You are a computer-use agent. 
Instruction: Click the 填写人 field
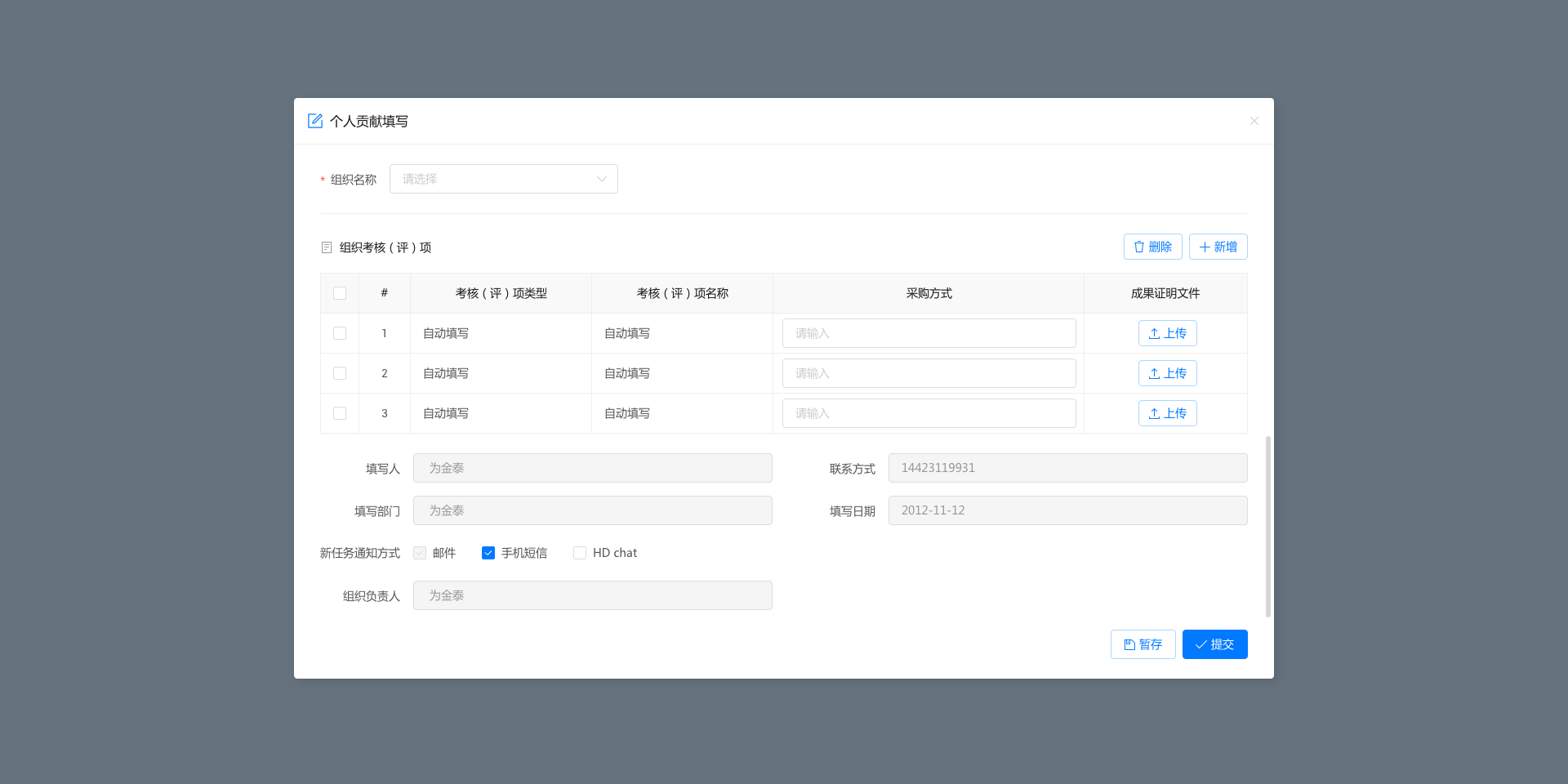[593, 468]
